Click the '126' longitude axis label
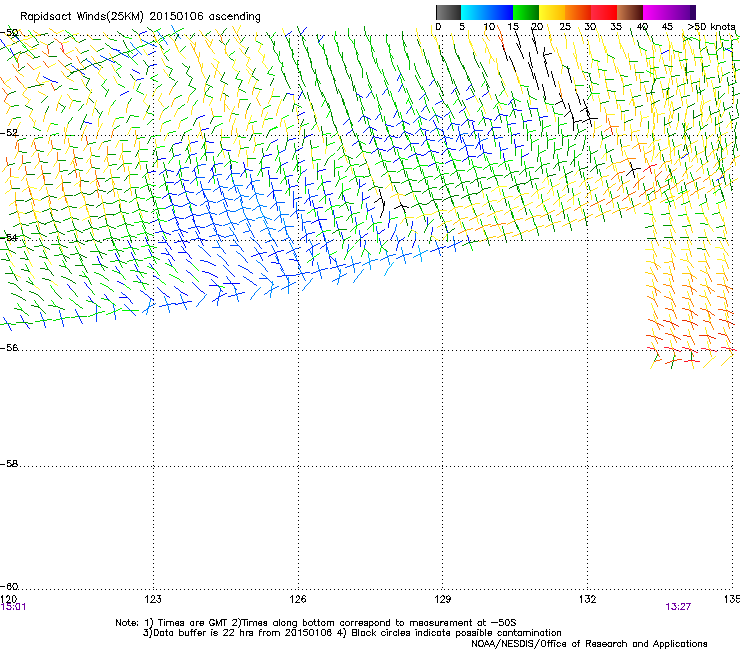This screenshot has height=650, width=740. (x=298, y=599)
